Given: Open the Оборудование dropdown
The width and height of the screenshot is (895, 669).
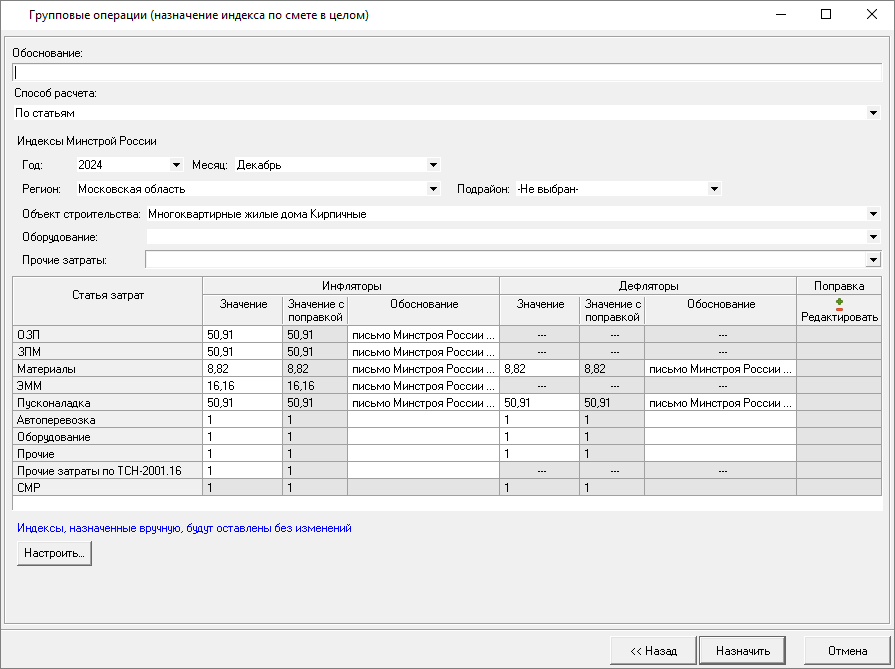Looking at the screenshot, I should click(x=873, y=237).
